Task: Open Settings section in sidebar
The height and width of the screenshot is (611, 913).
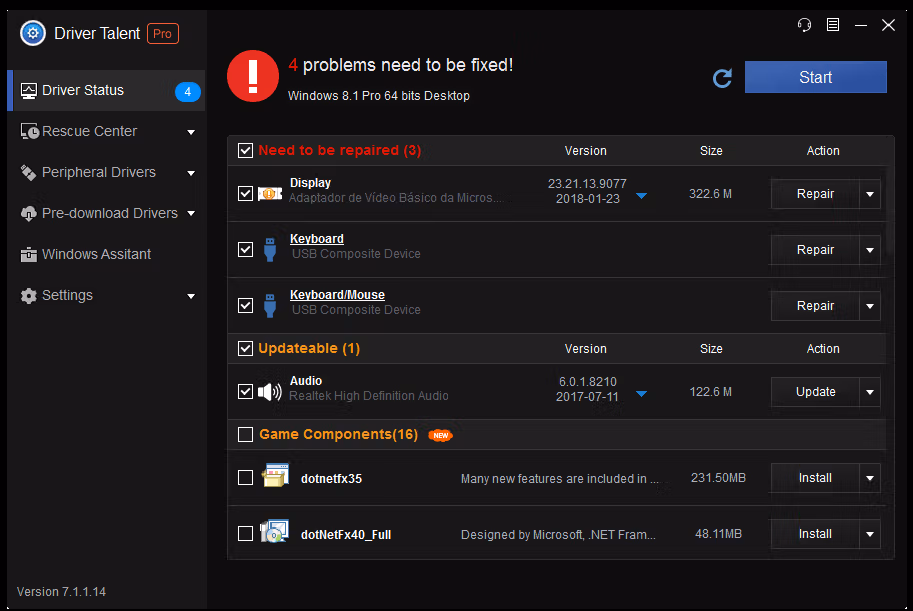Action: (x=107, y=296)
